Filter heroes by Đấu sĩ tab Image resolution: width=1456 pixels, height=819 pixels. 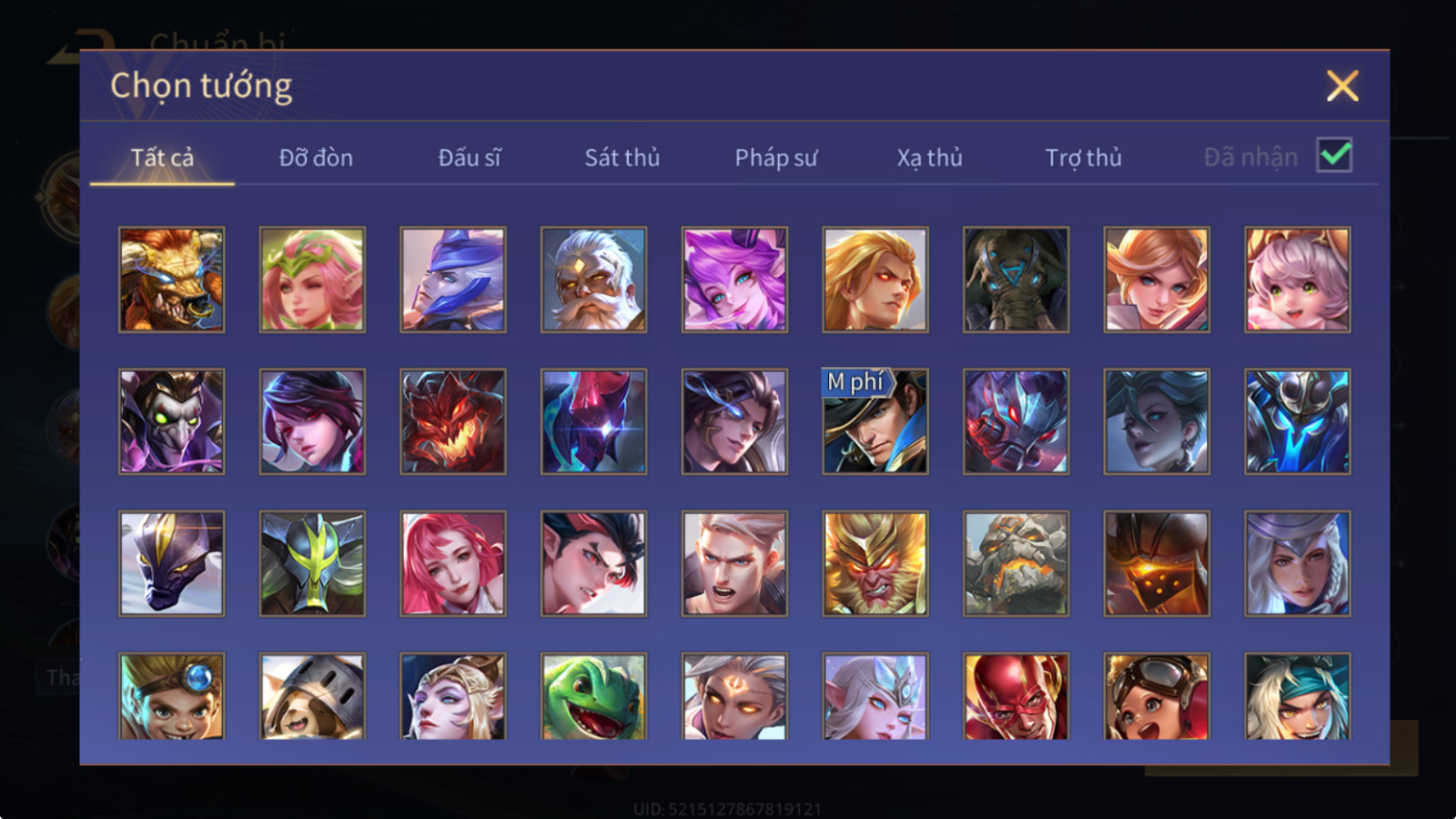(469, 158)
